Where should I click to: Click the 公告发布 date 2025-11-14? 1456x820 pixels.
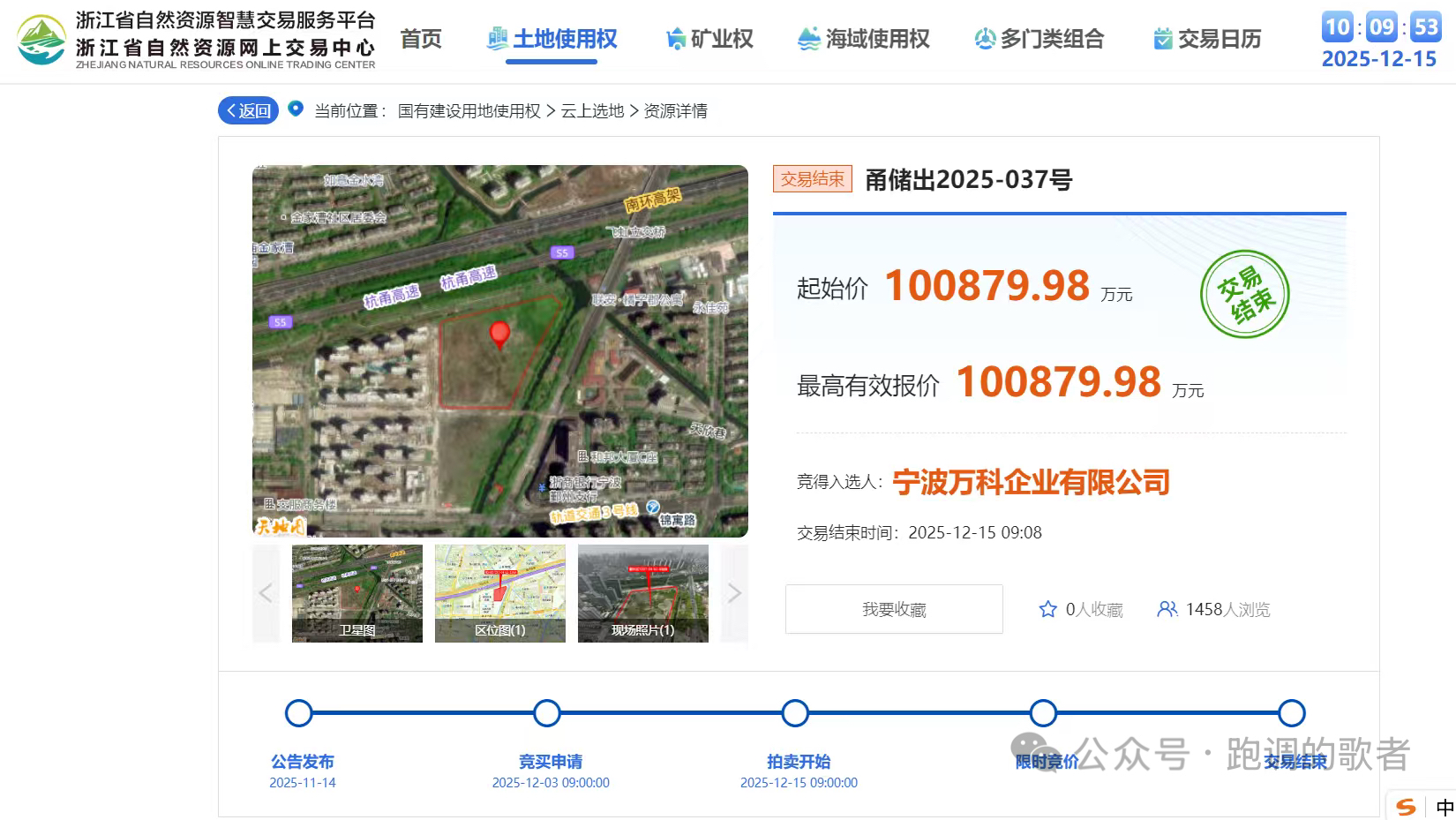tap(303, 783)
